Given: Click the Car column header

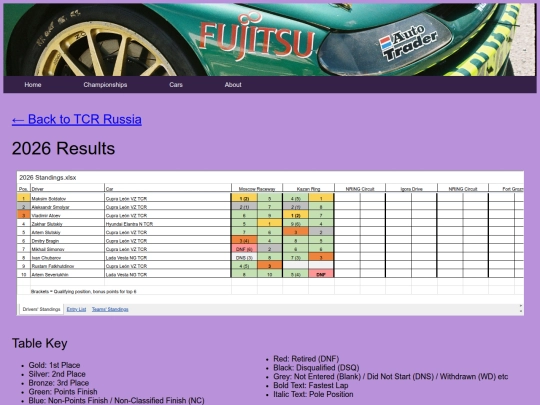Looking at the screenshot, I should 168,189.
